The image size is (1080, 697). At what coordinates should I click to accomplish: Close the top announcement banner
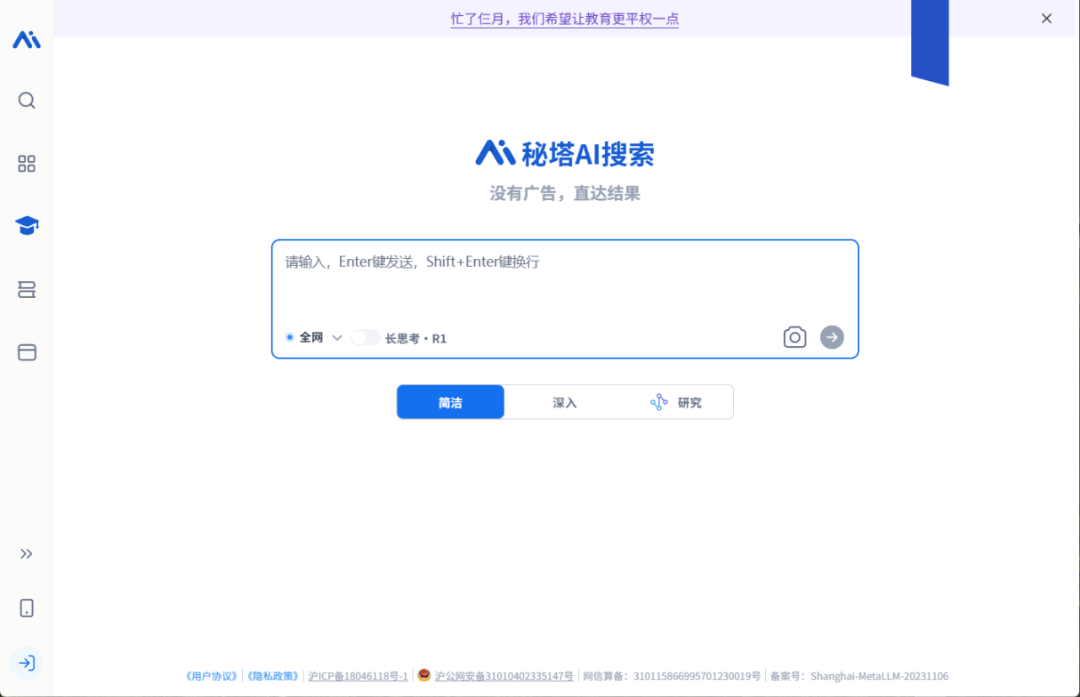(1046, 19)
